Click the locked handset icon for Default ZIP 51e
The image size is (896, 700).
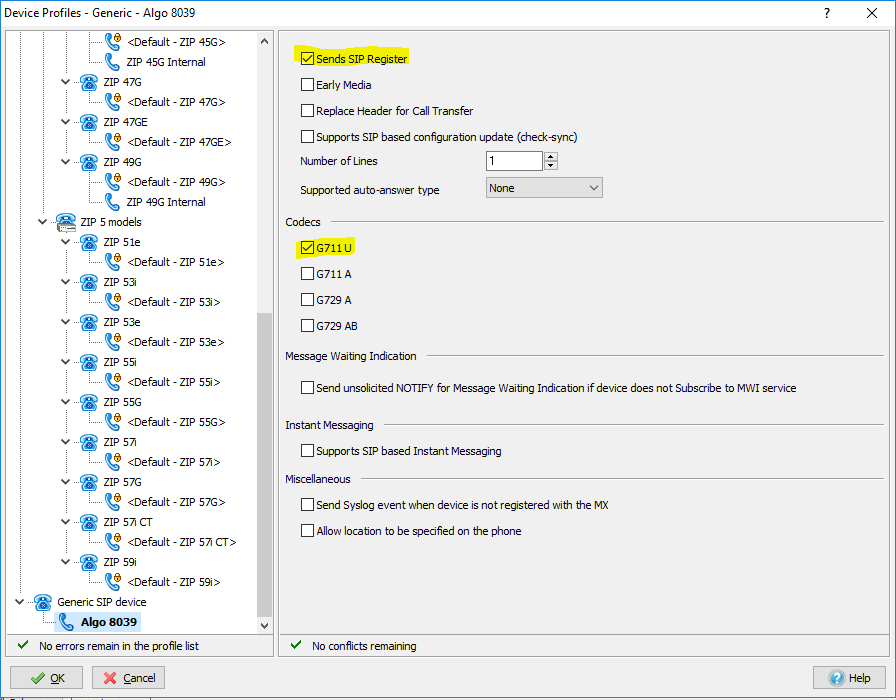point(113,262)
